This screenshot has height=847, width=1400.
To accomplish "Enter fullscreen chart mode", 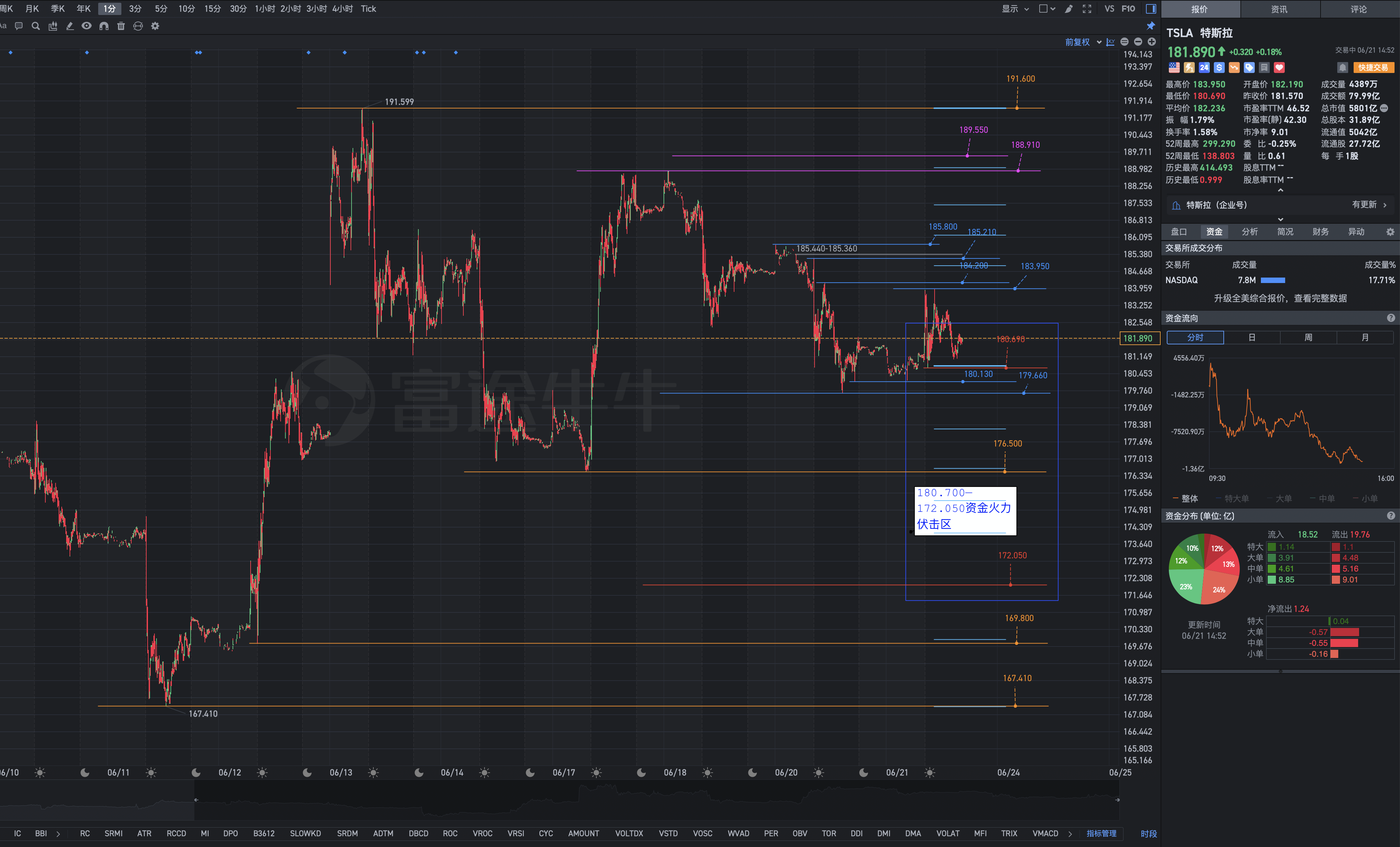I will point(1087,9).
